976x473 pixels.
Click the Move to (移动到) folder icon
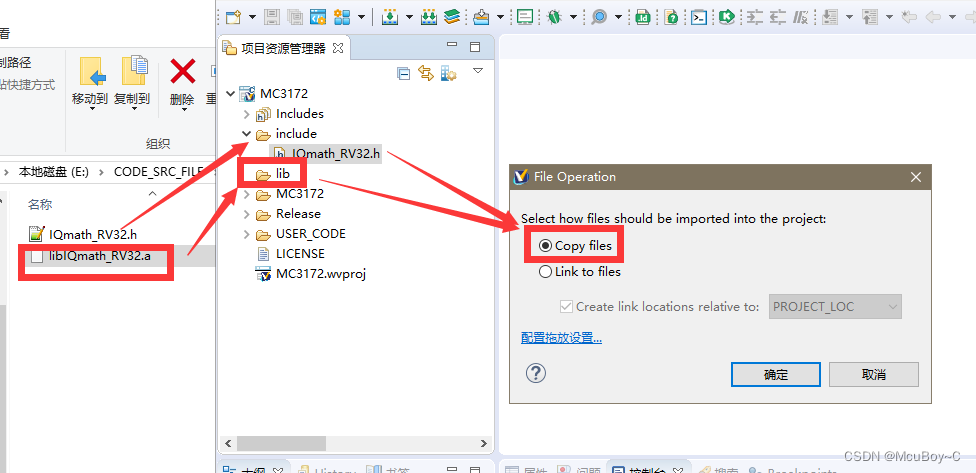click(x=91, y=72)
